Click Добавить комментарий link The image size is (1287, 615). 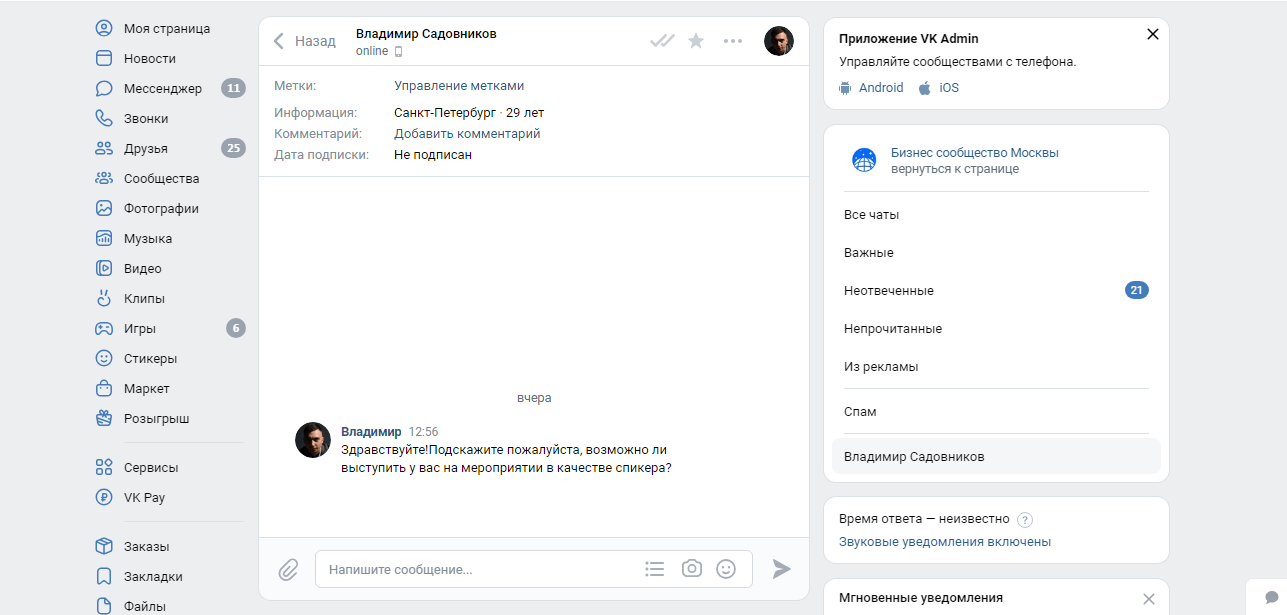tap(467, 133)
